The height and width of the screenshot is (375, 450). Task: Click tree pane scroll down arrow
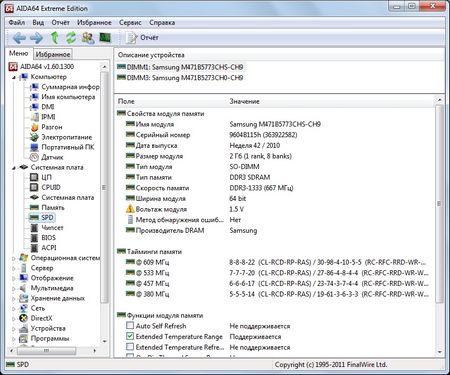point(104,341)
